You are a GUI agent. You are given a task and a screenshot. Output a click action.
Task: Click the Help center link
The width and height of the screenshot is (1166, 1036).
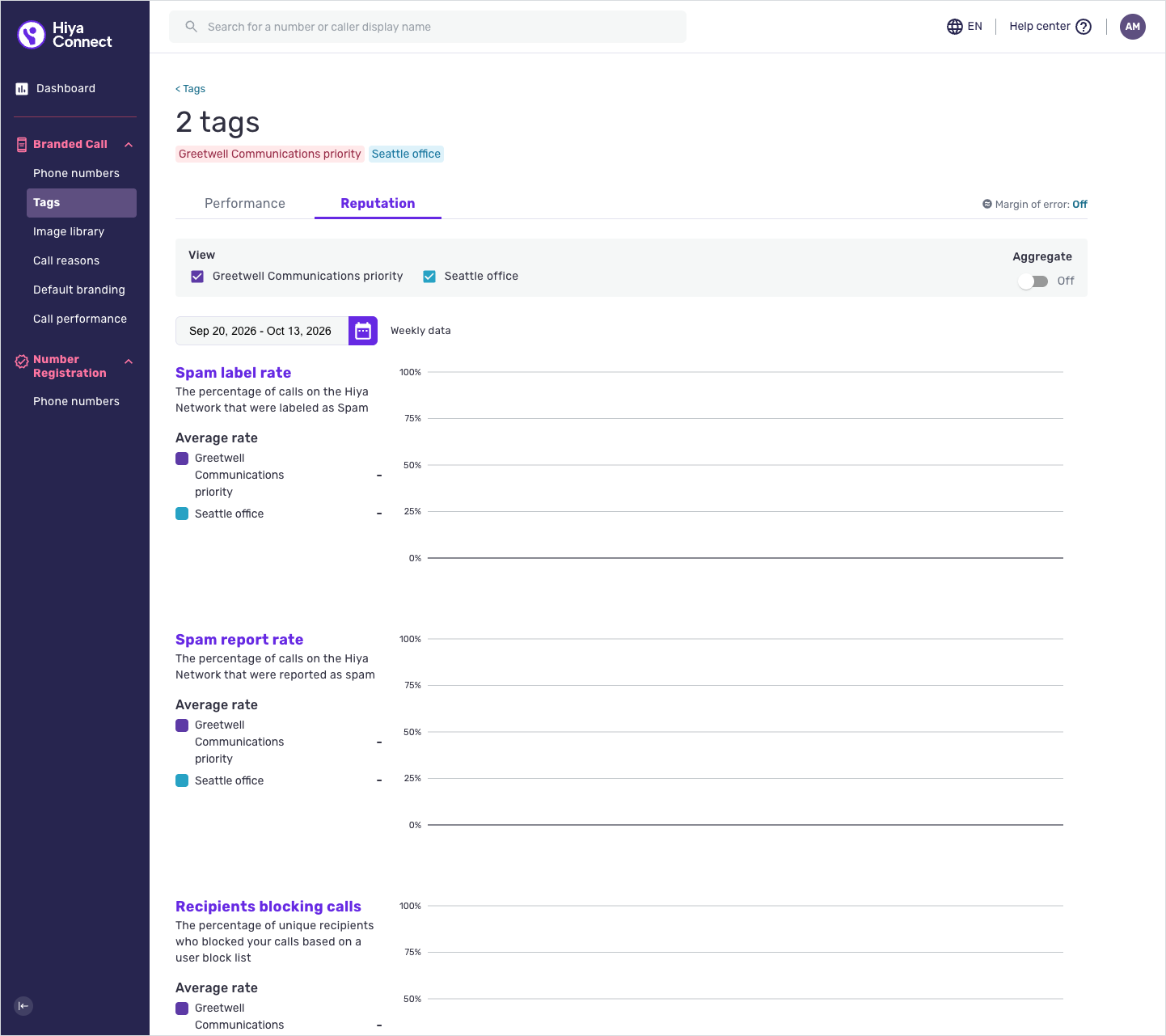pos(1040,27)
